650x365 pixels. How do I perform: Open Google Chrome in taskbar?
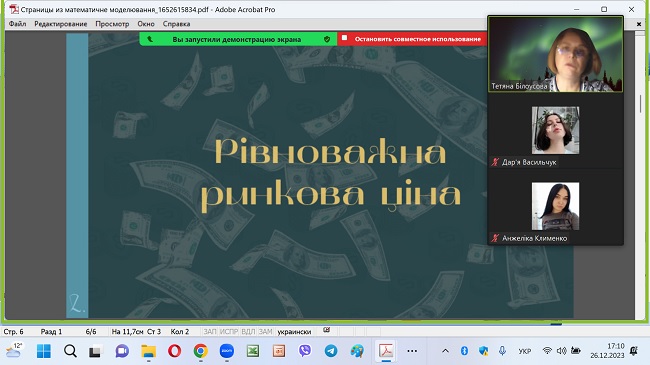tap(201, 351)
